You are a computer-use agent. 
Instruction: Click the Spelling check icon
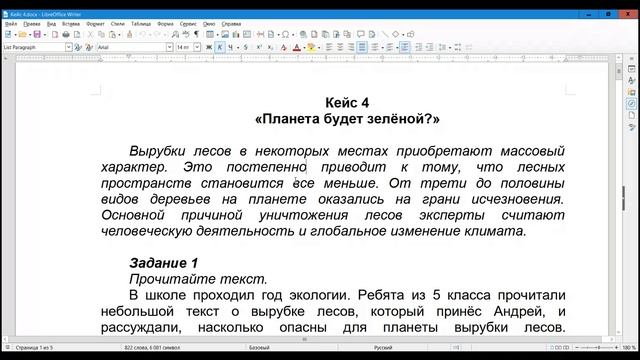coord(186,35)
